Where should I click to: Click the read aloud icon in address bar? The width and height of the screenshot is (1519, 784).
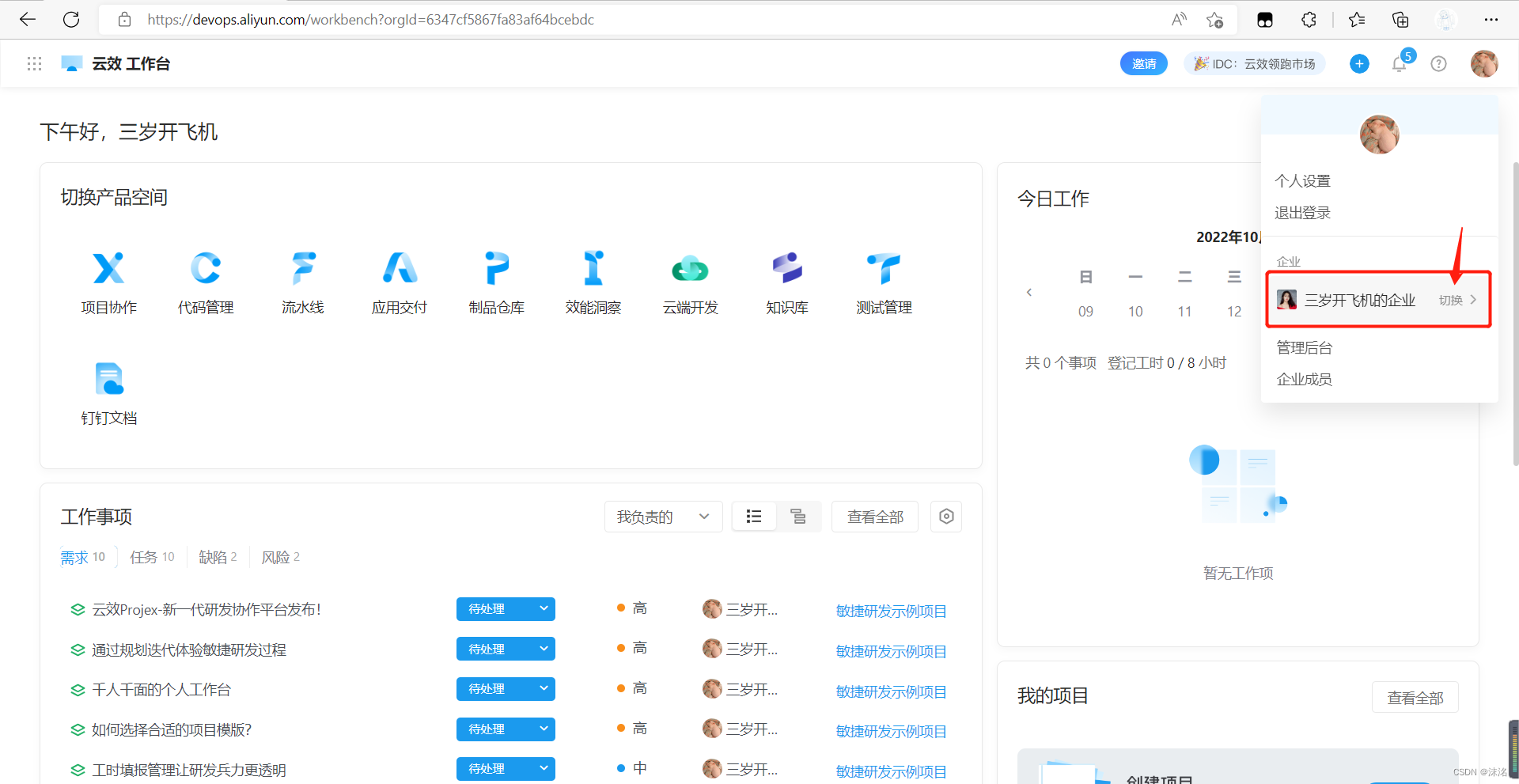(1179, 20)
